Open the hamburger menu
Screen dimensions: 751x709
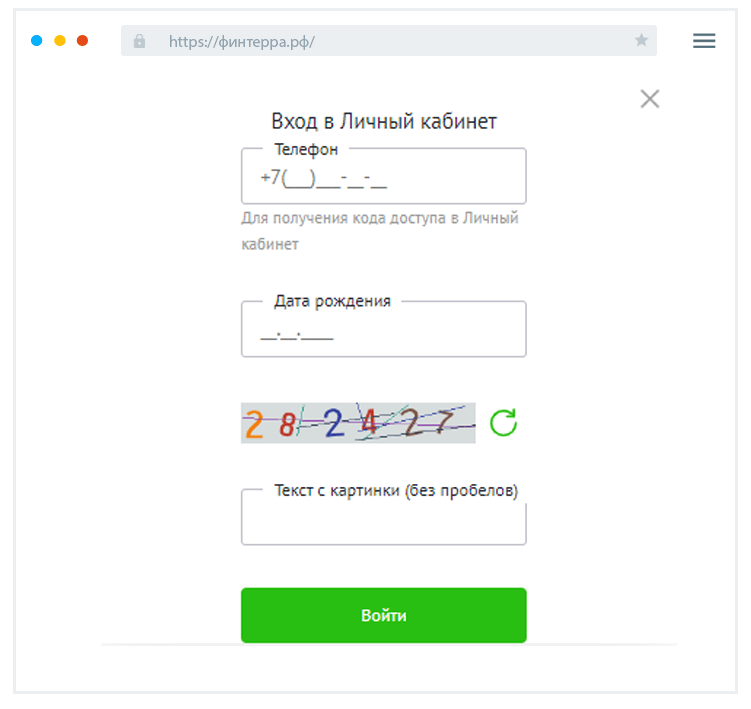[704, 41]
